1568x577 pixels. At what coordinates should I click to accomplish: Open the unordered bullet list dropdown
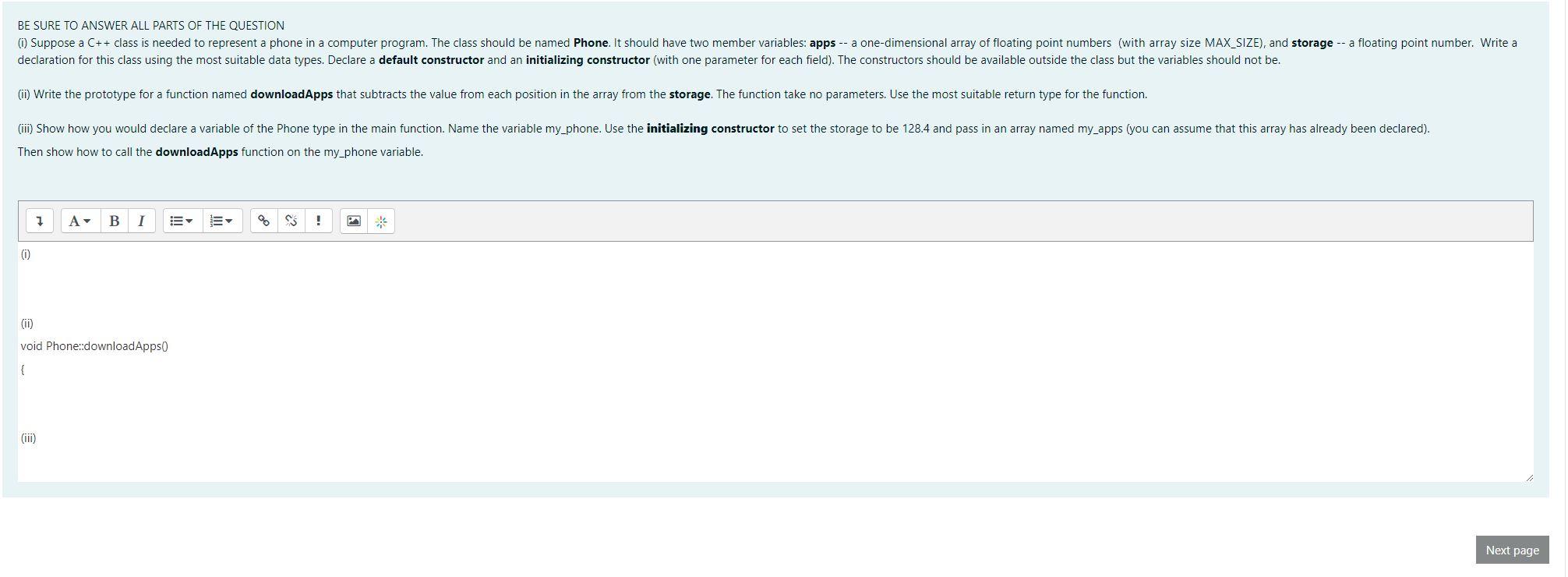coord(182,221)
